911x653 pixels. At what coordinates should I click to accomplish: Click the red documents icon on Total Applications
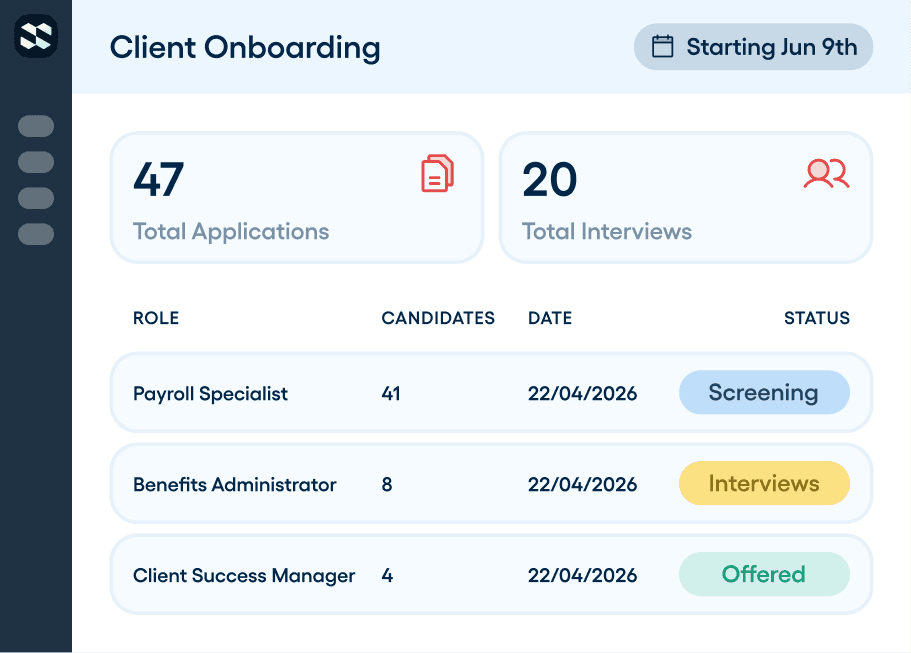(x=437, y=173)
